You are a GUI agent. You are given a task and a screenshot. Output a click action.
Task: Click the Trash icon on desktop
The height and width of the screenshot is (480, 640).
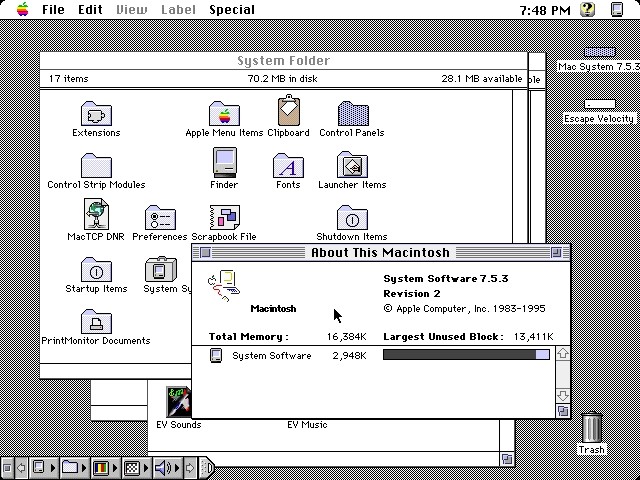592,427
